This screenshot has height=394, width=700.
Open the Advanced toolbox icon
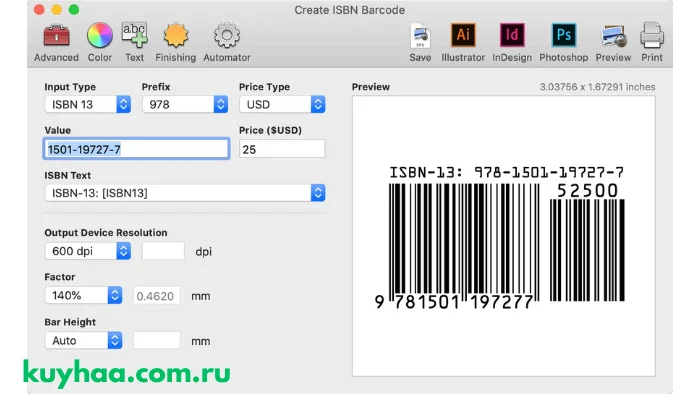[56, 36]
